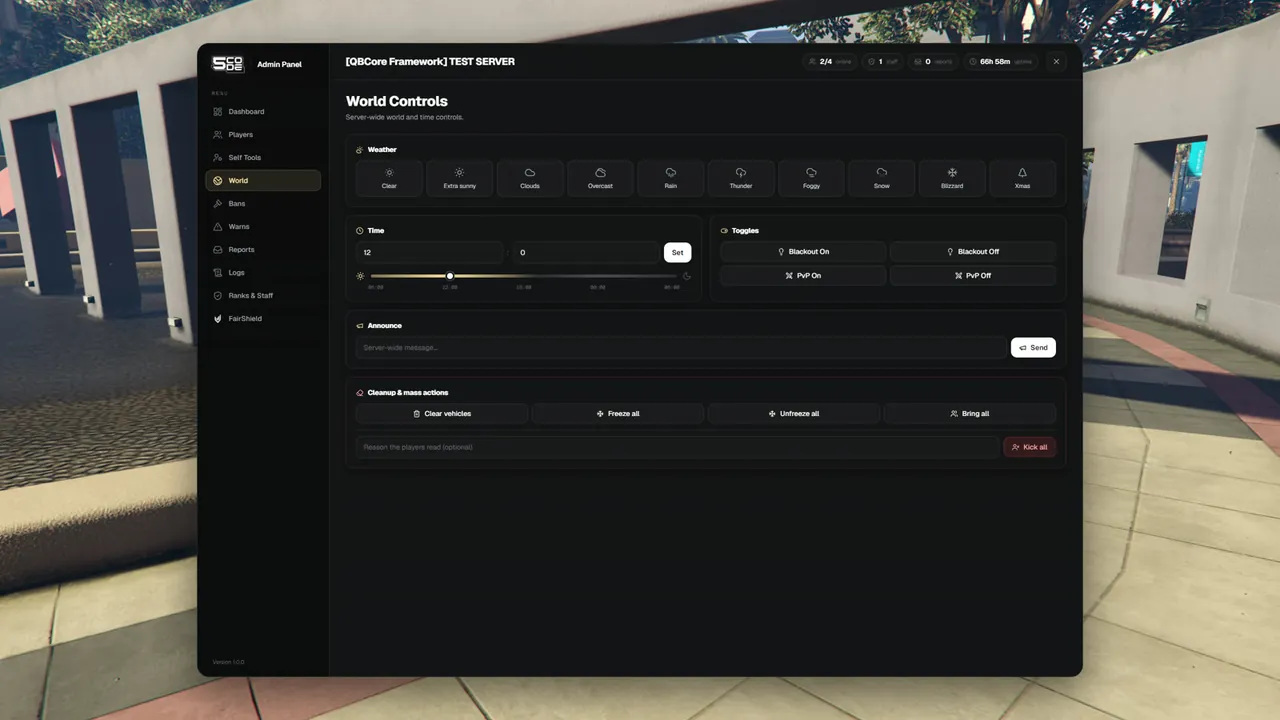This screenshot has height=720, width=1280.
Task: Switch weather to Overcast
Action: (600, 178)
